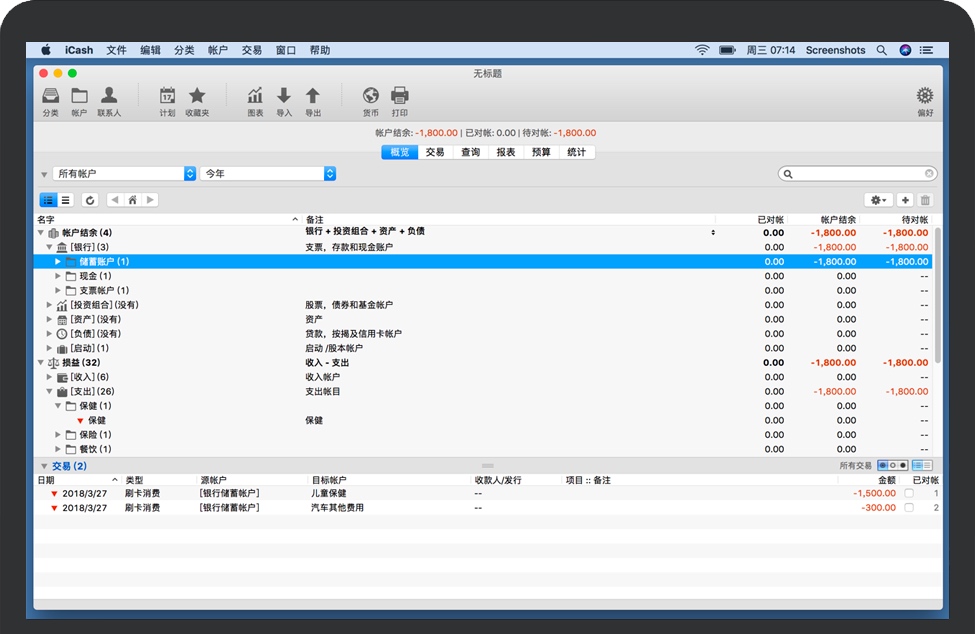This screenshot has height=634, width=975.
Task: Click the 导入 import arrow icon
Action: click(284, 96)
